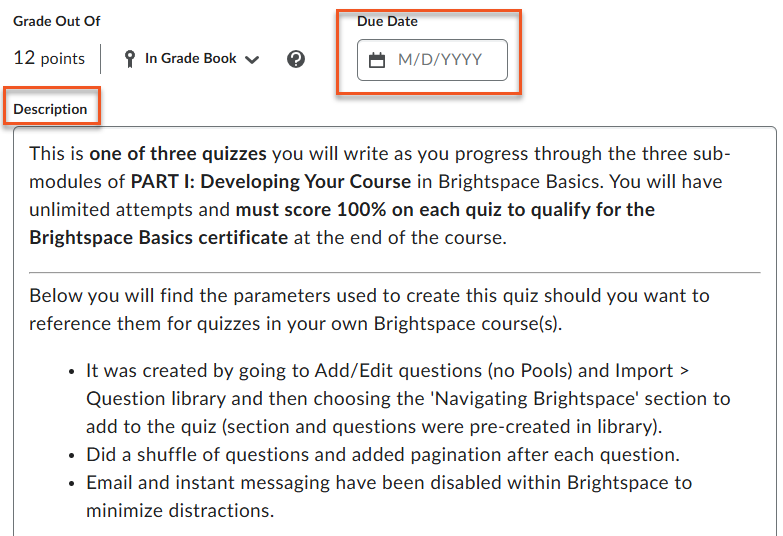The width and height of the screenshot is (783, 536).
Task: Click the calendar icon in Due Date
Action: (x=377, y=60)
